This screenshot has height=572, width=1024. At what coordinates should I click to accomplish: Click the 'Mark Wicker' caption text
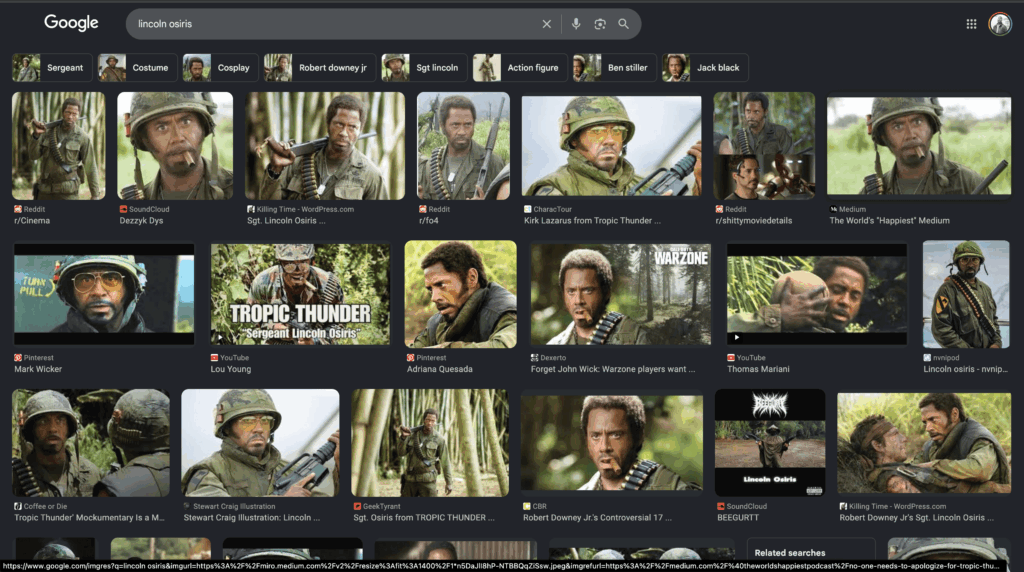coord(38,369)
